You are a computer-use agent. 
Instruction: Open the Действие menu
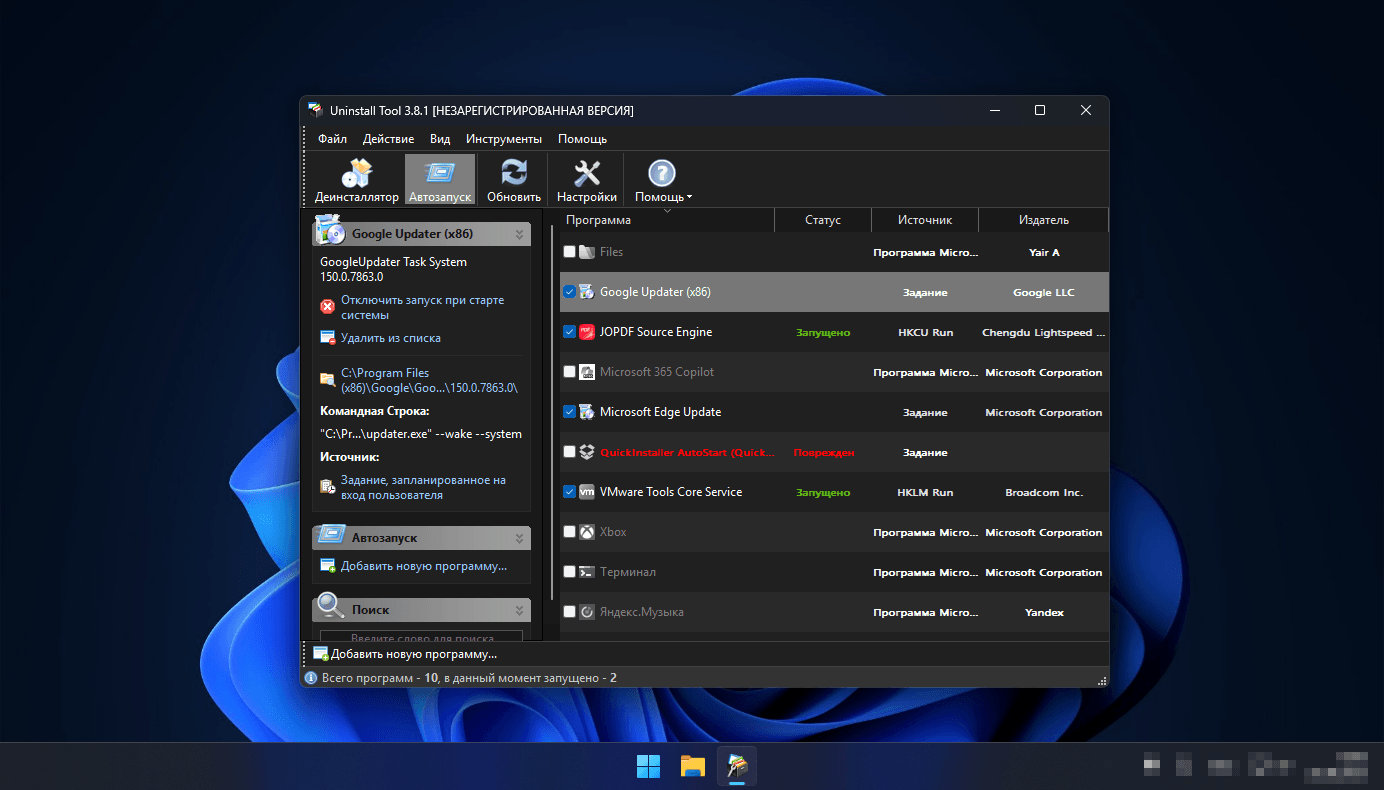(388, 139)
